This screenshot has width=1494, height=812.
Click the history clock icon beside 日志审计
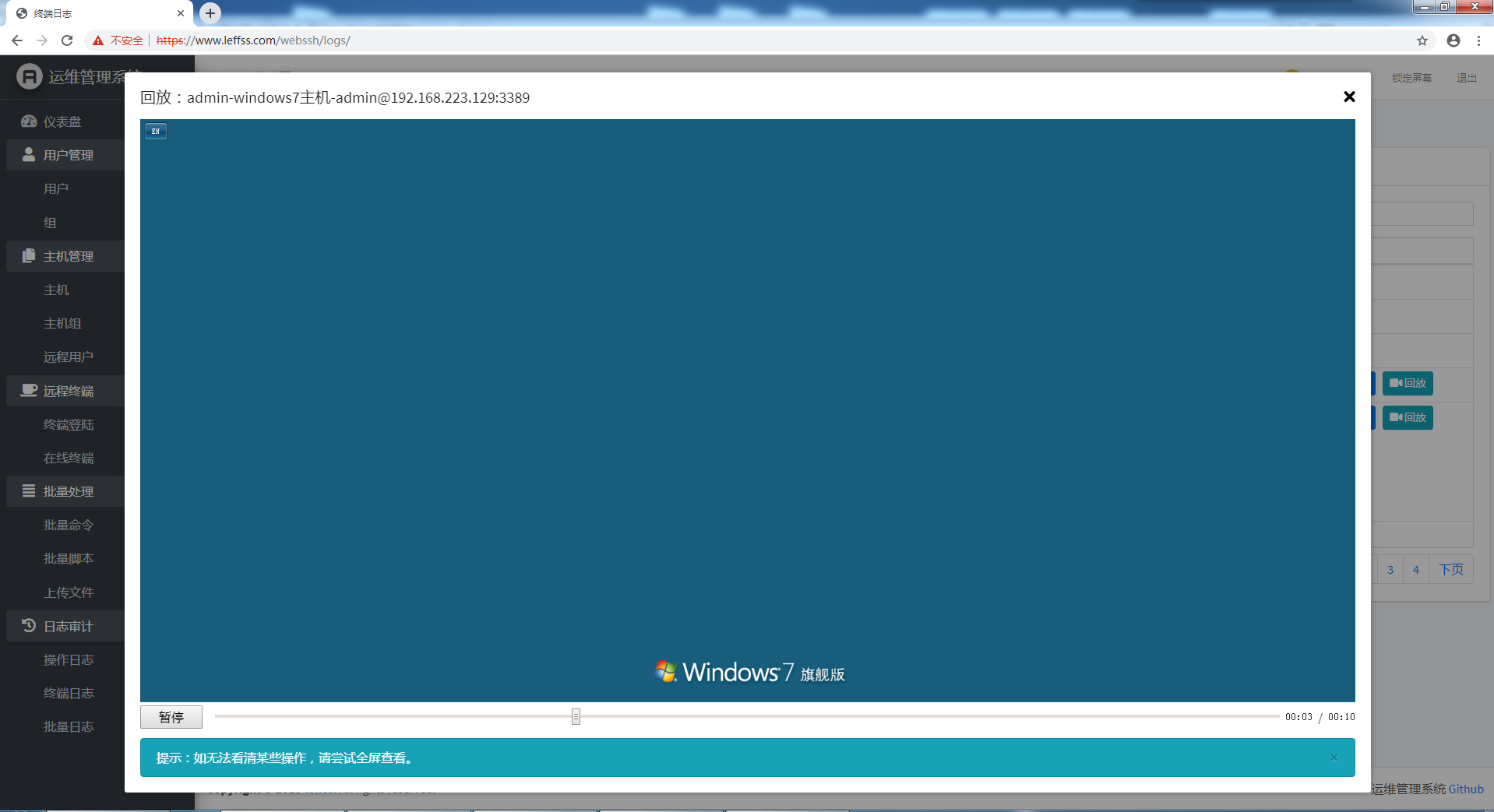pyautogui.click(x=29, y=625)
